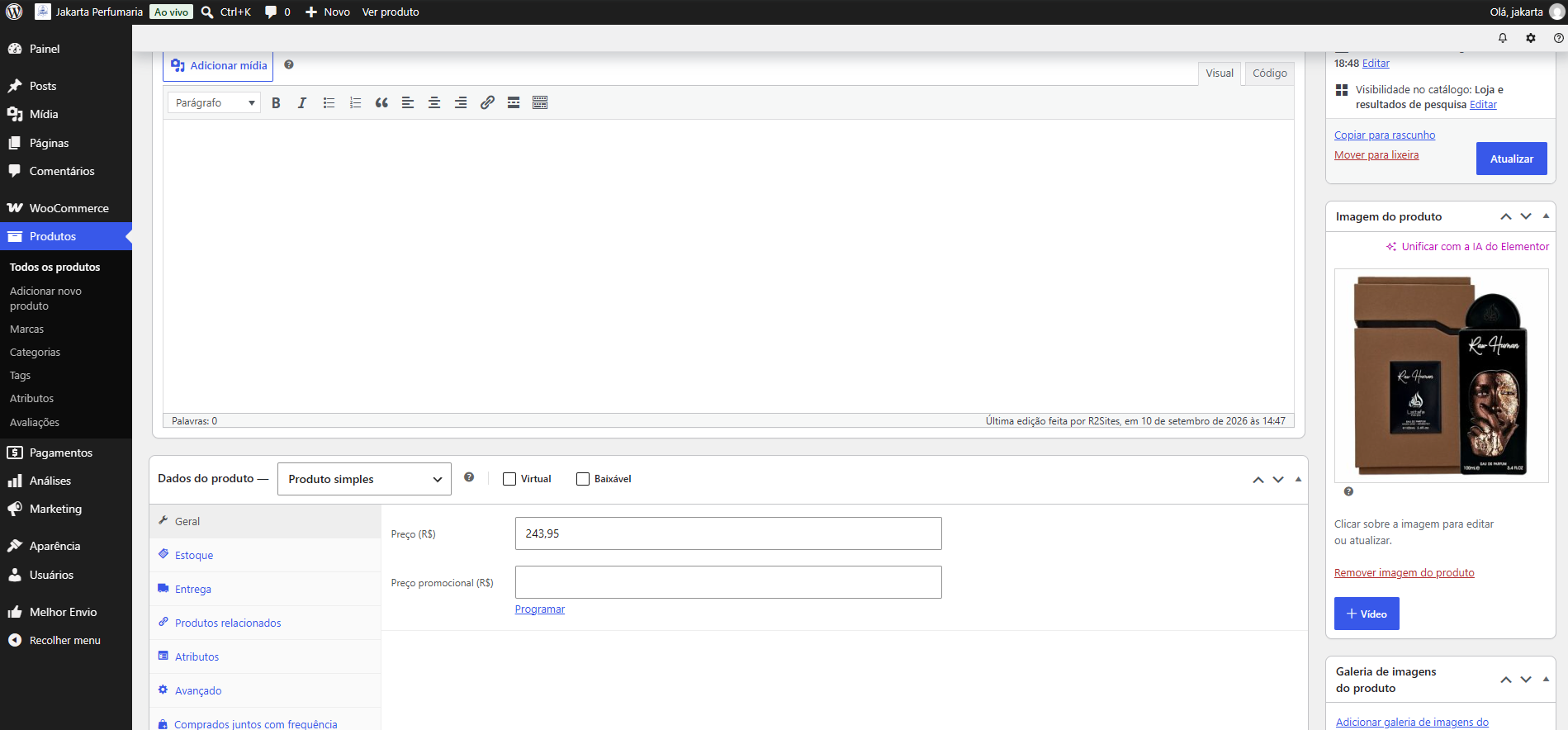
Task: Click the help icon beside Adicionar mídia
Action: [289, 64]
